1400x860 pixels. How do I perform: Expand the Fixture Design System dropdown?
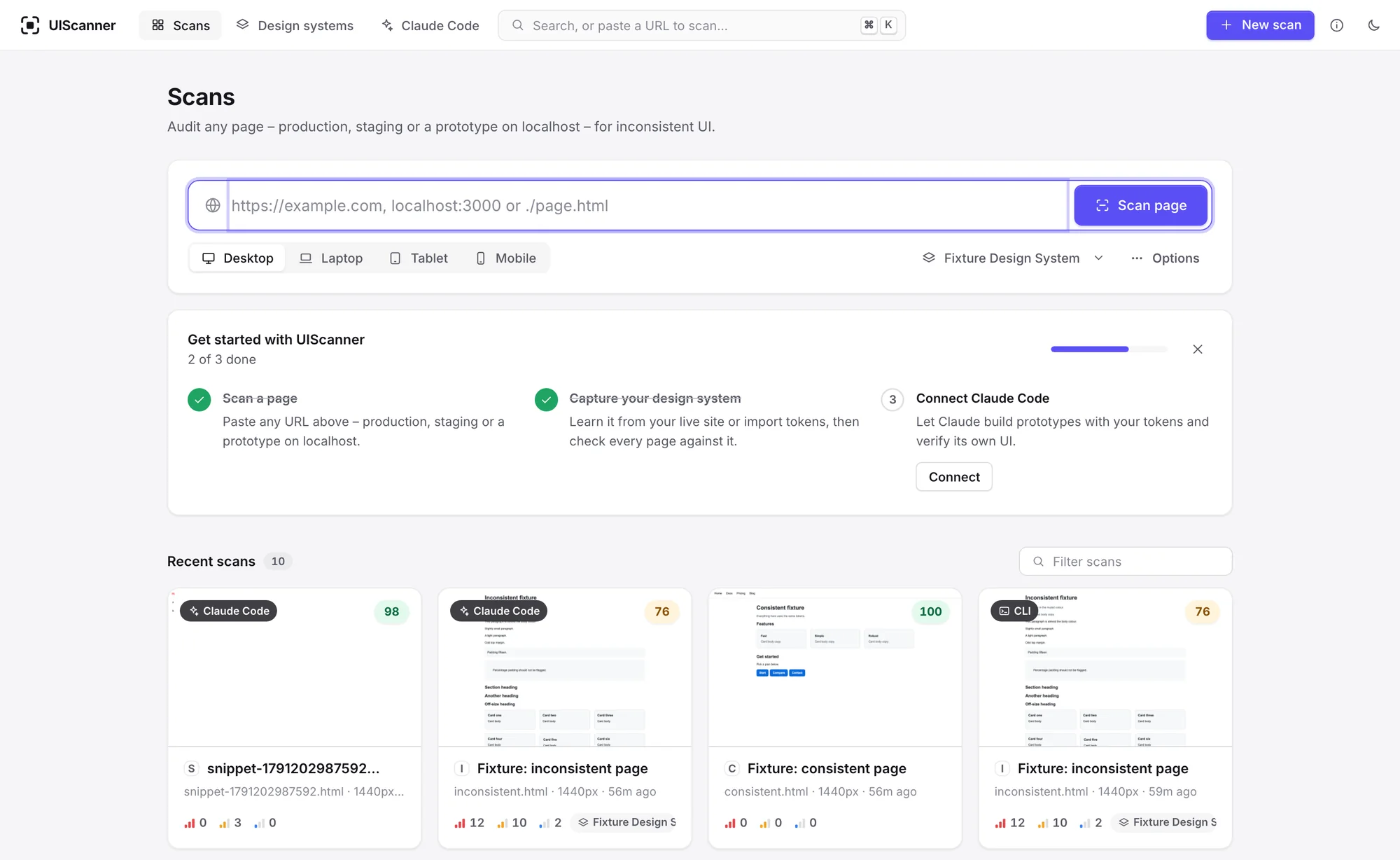[1013, 258]
